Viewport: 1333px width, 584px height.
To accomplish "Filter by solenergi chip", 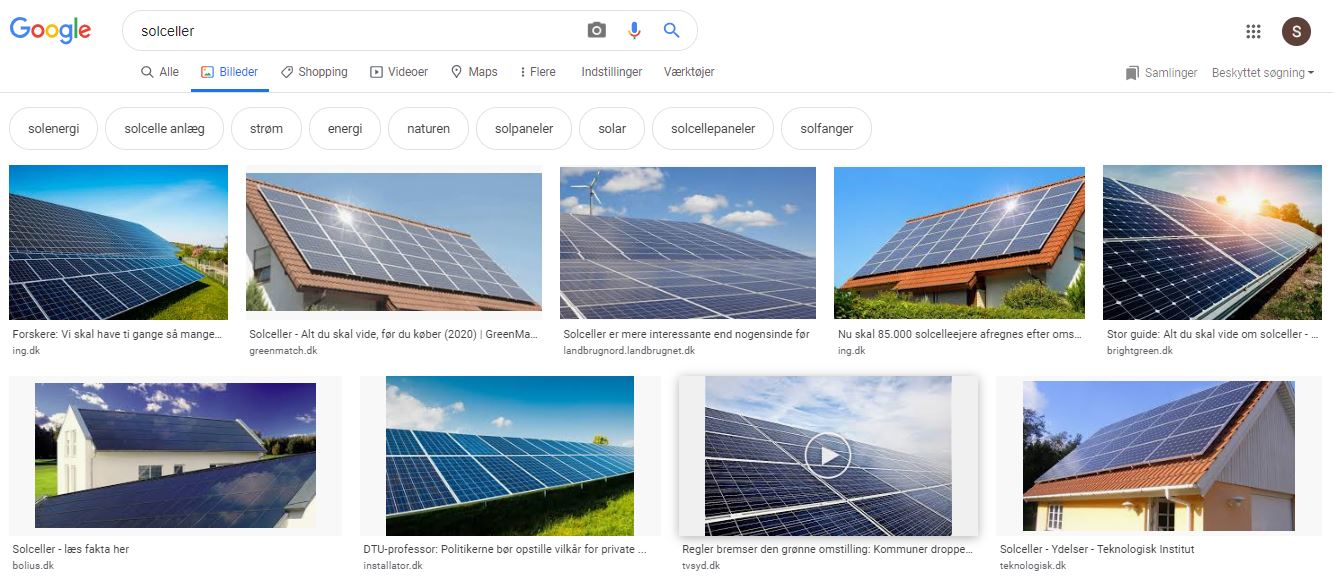I will click(x=53, y=129).
